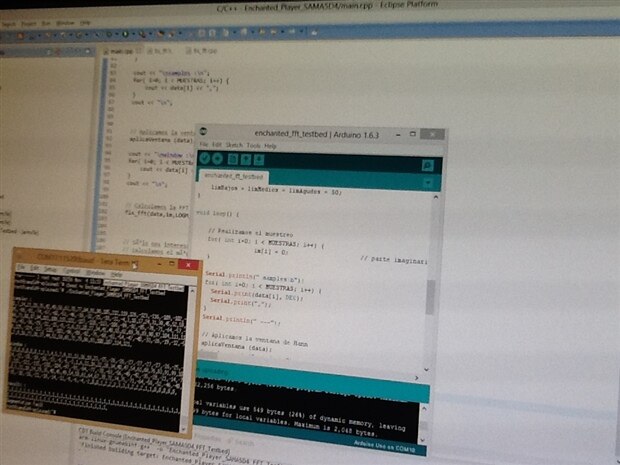Open the Eclipse Help menu
The width and height of the screenshot is (620, 465).
pos(85,23)
